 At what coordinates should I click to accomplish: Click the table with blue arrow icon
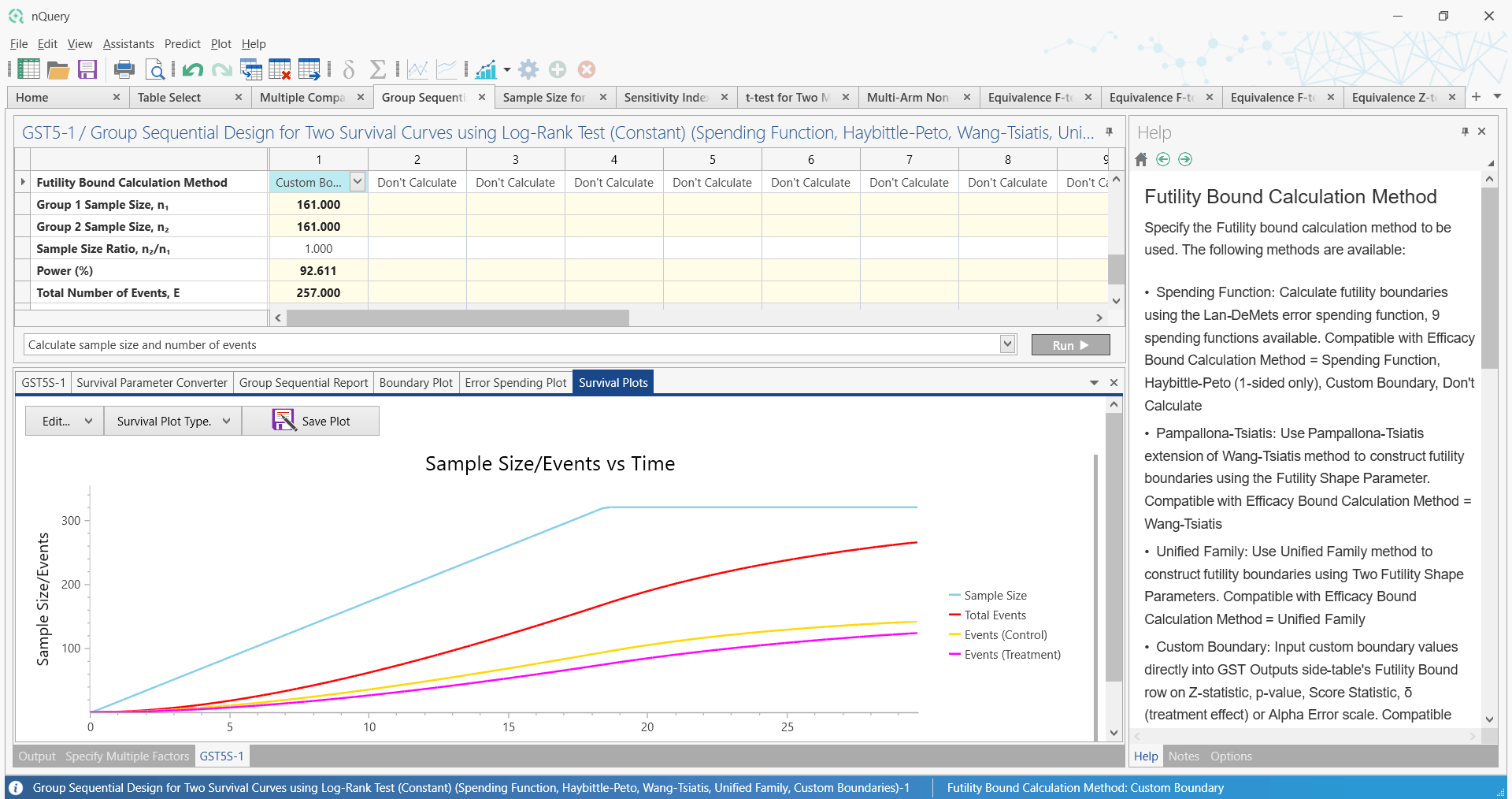point(309,69)
